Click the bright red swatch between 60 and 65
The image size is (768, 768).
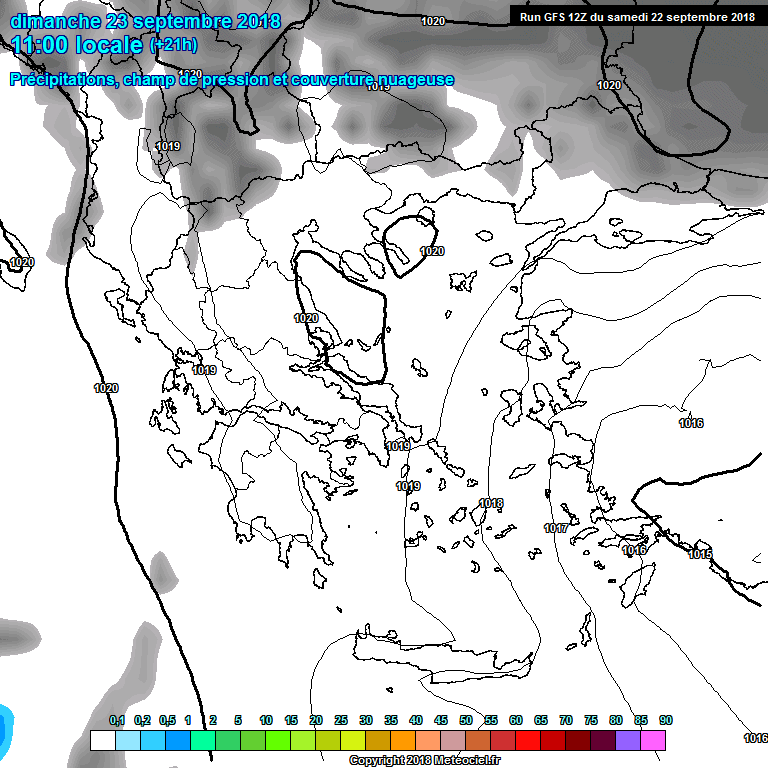(x=528, y=740)
